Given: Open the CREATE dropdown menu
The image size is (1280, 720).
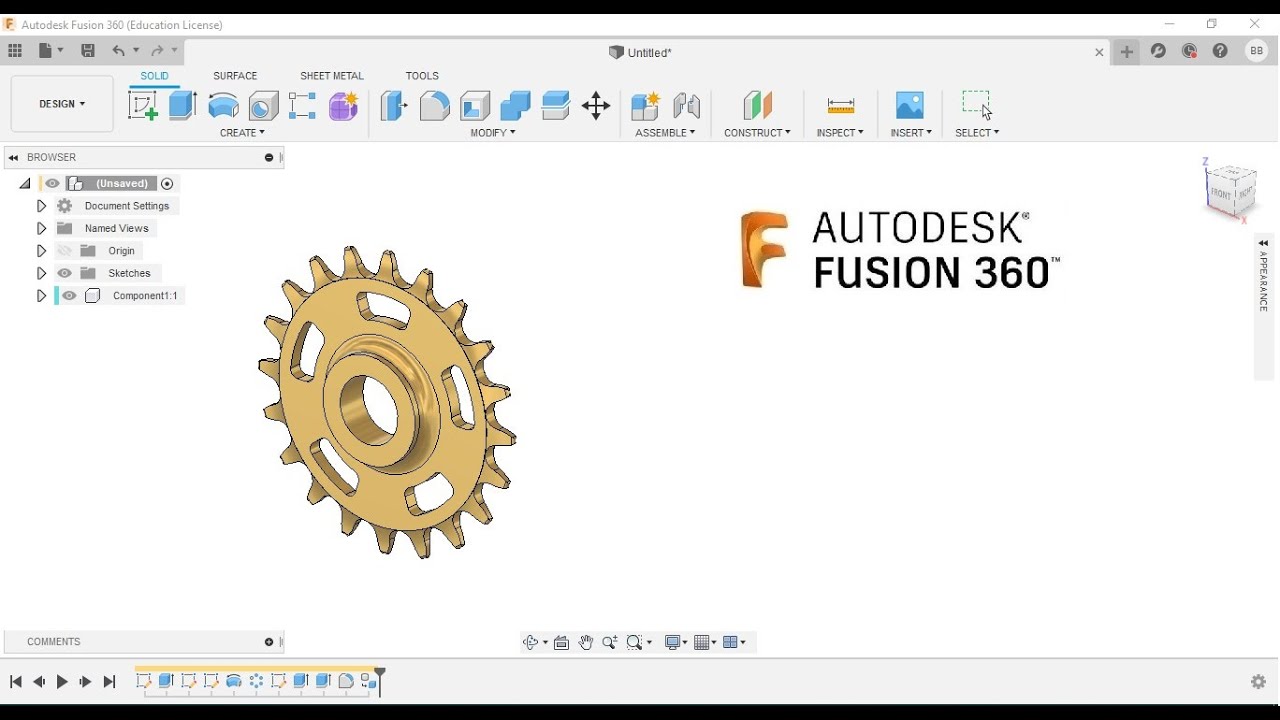Looking at the screenshot, I should pos(242,132).
